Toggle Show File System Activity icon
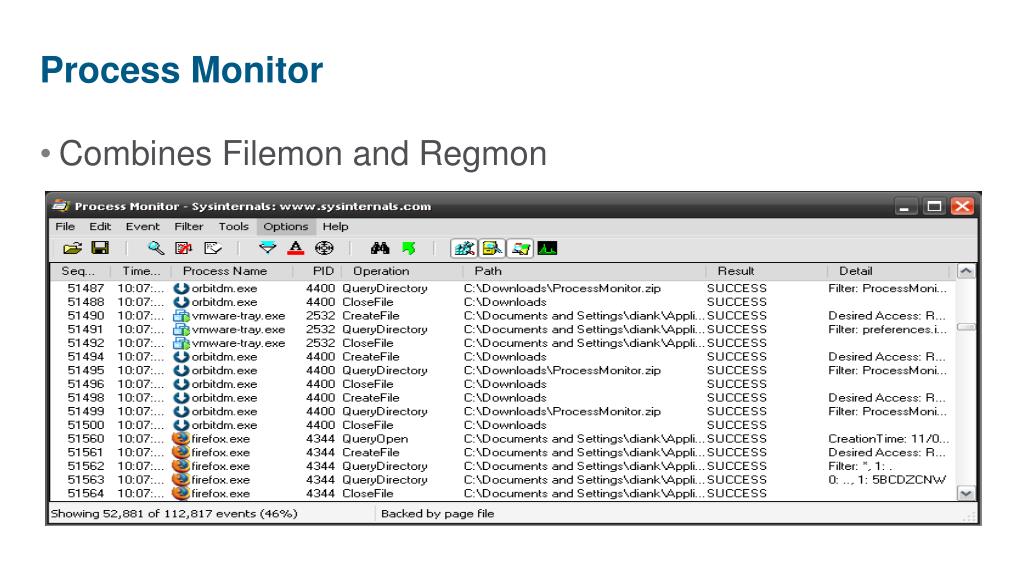Screen dimensions: 1024x576 click(492, 248)
